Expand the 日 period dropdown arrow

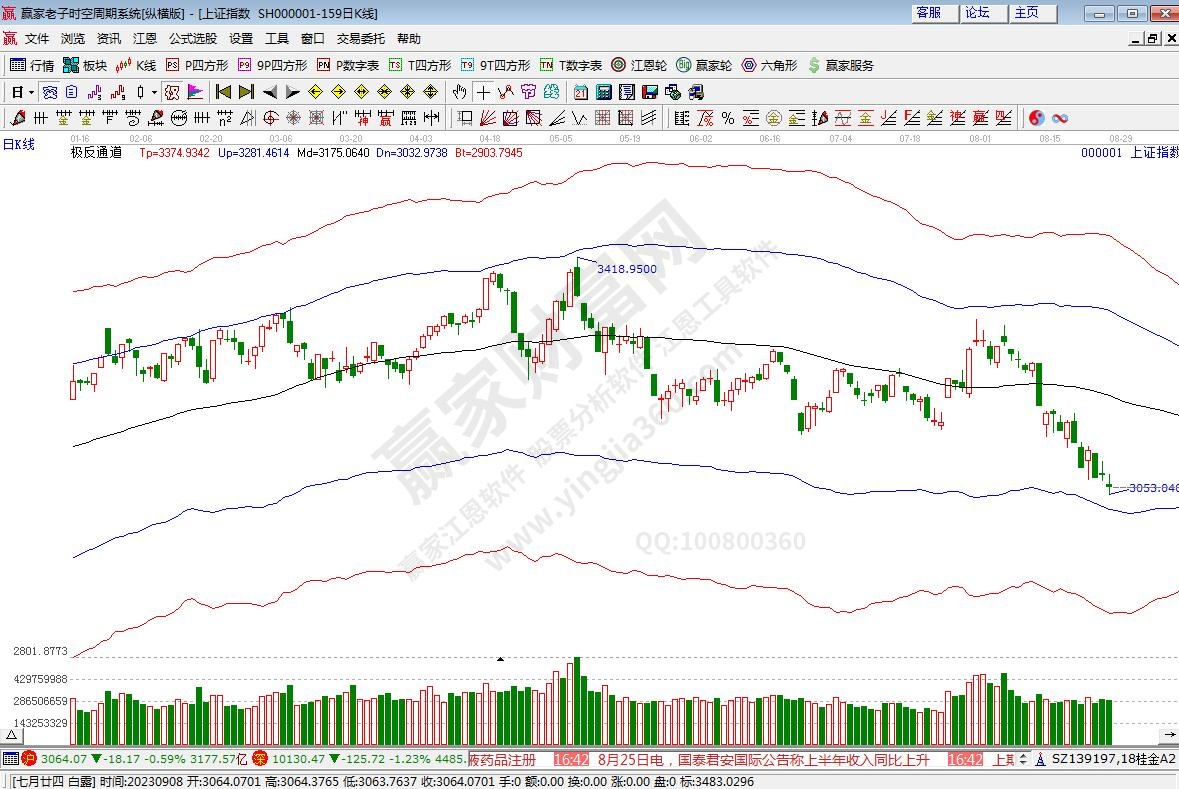[x=31, y=92]
